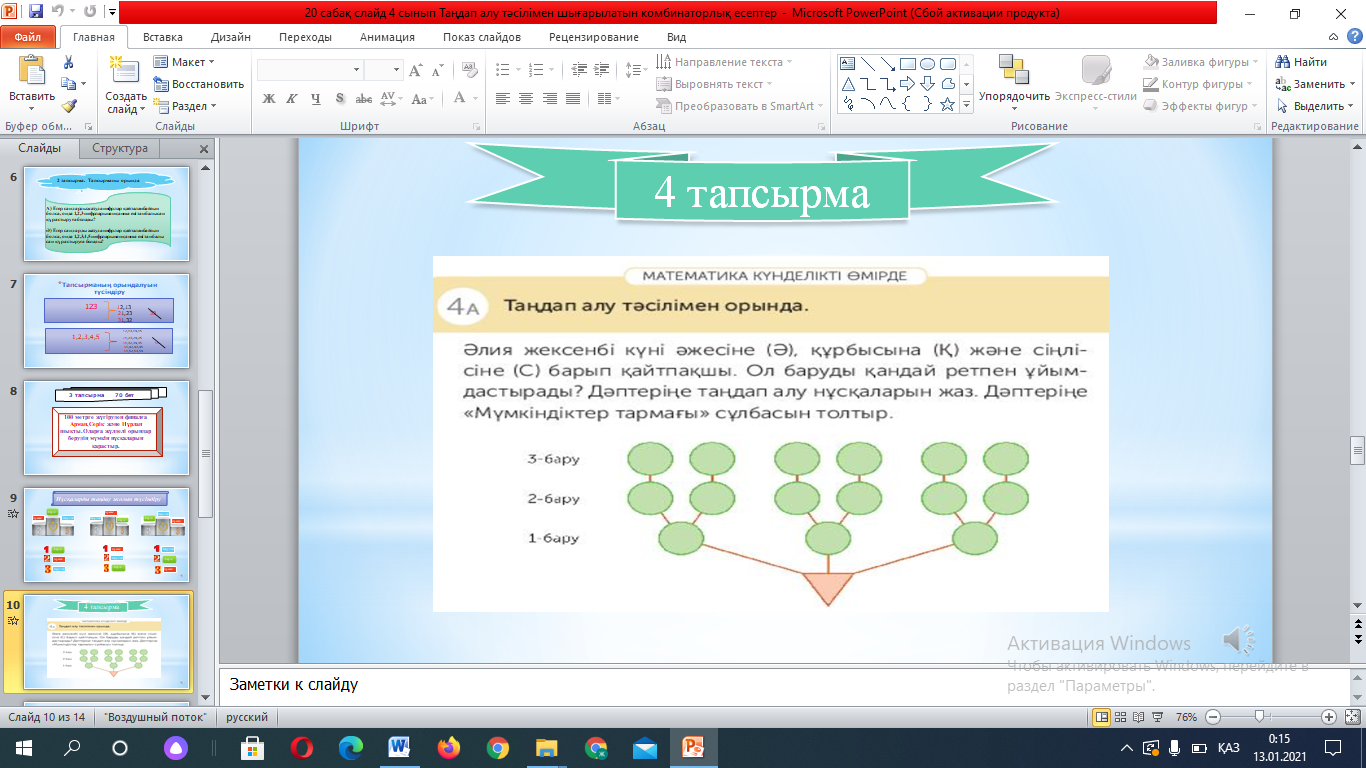Click the zoom slider in status bar
Image resolution: width=1366 pixels, height=768 pixels.
coord(1262,717)
